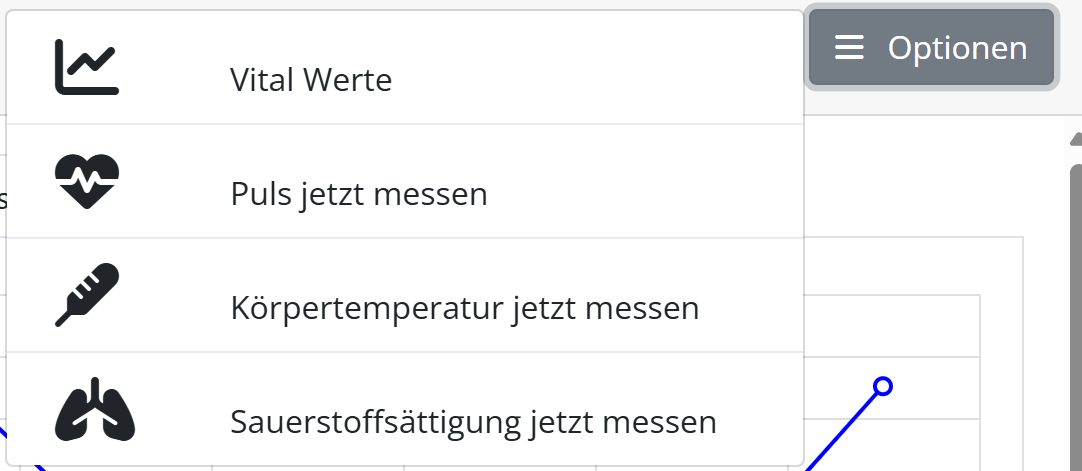Image resolution: width=1082 pixels, height=471 pixels.
Task: Click the Optionen text label
Action: tap(957, 48)
